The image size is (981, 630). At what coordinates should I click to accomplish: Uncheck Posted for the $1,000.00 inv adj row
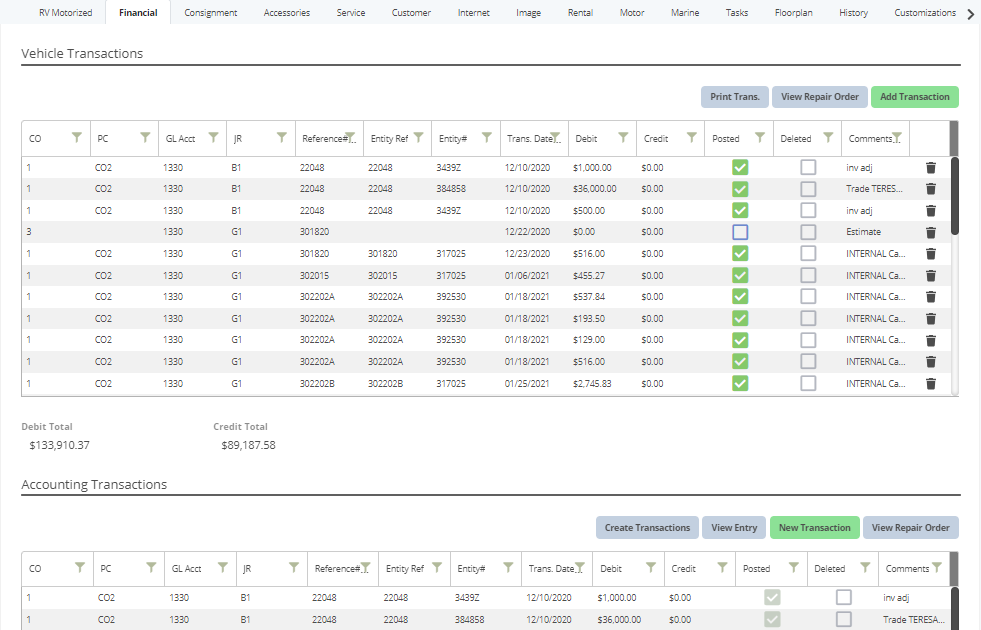740,168
